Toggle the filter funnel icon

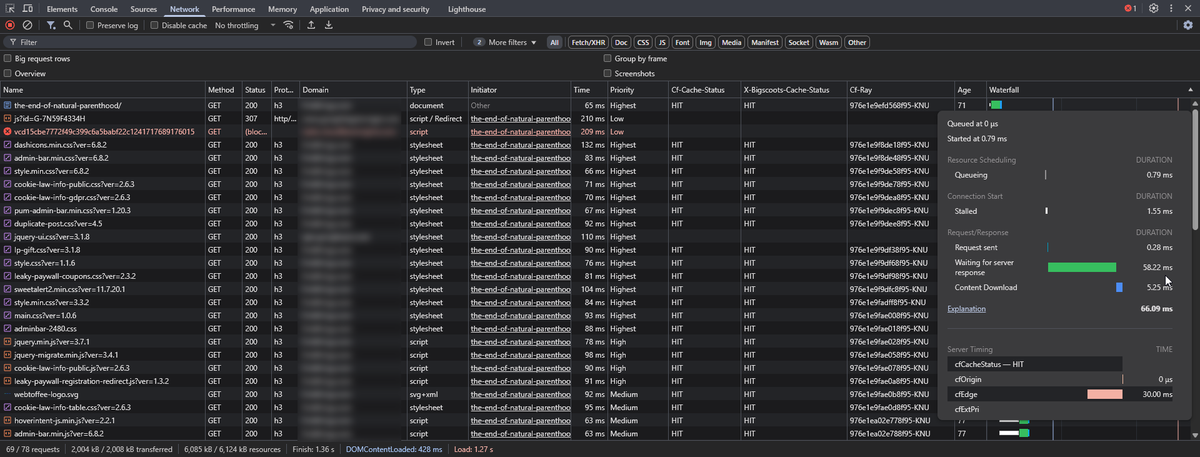point(51,25)
